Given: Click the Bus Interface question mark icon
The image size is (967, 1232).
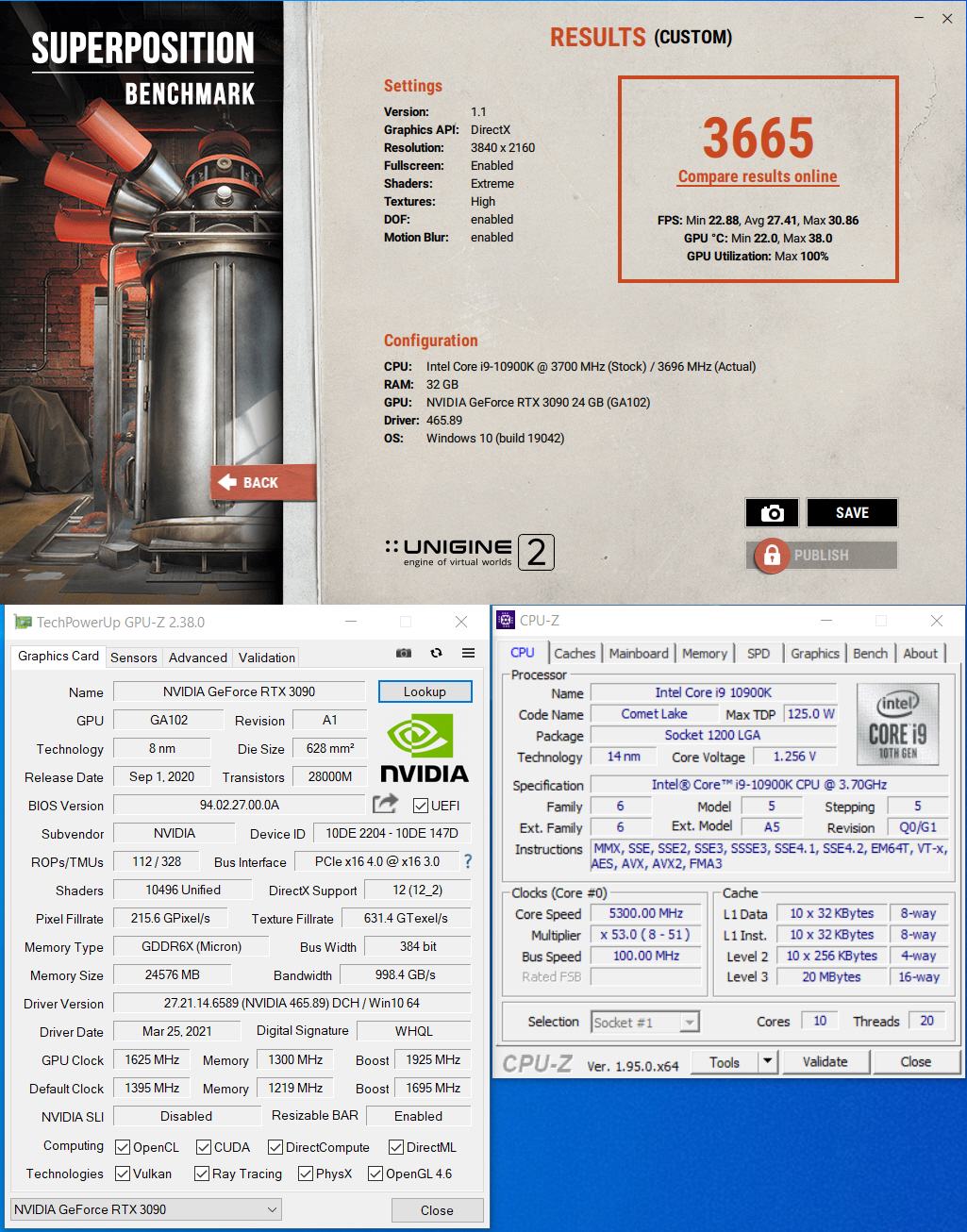Looking at the screenshot, I should click(467, 861).
